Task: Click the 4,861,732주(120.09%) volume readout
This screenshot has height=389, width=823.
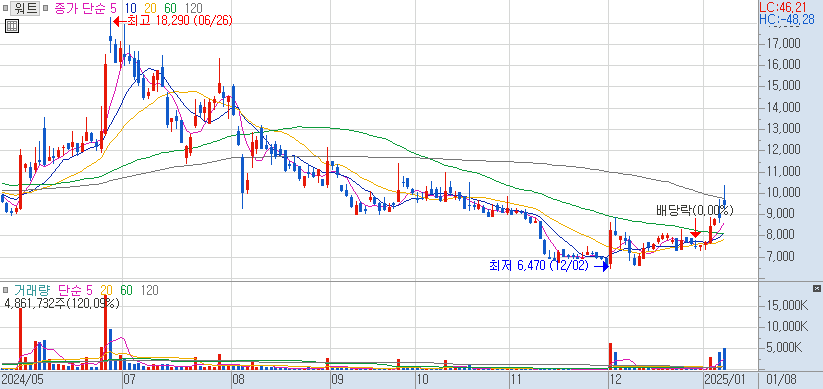Action: click(61, 303)
